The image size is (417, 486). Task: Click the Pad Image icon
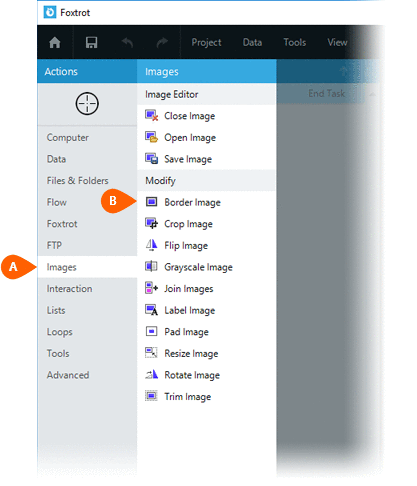[151, 332]
